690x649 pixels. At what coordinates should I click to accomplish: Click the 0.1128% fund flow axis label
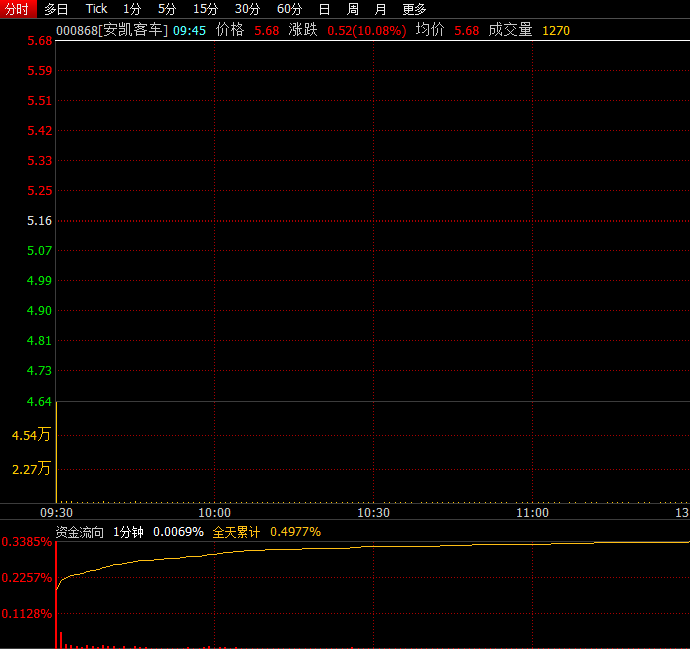27,614
